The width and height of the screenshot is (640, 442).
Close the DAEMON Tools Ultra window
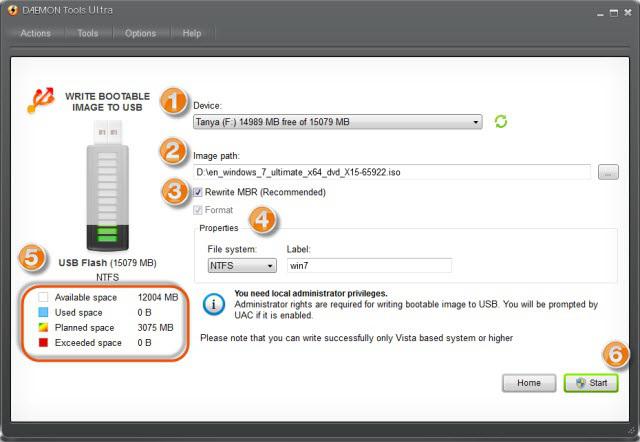pos(628,13)
